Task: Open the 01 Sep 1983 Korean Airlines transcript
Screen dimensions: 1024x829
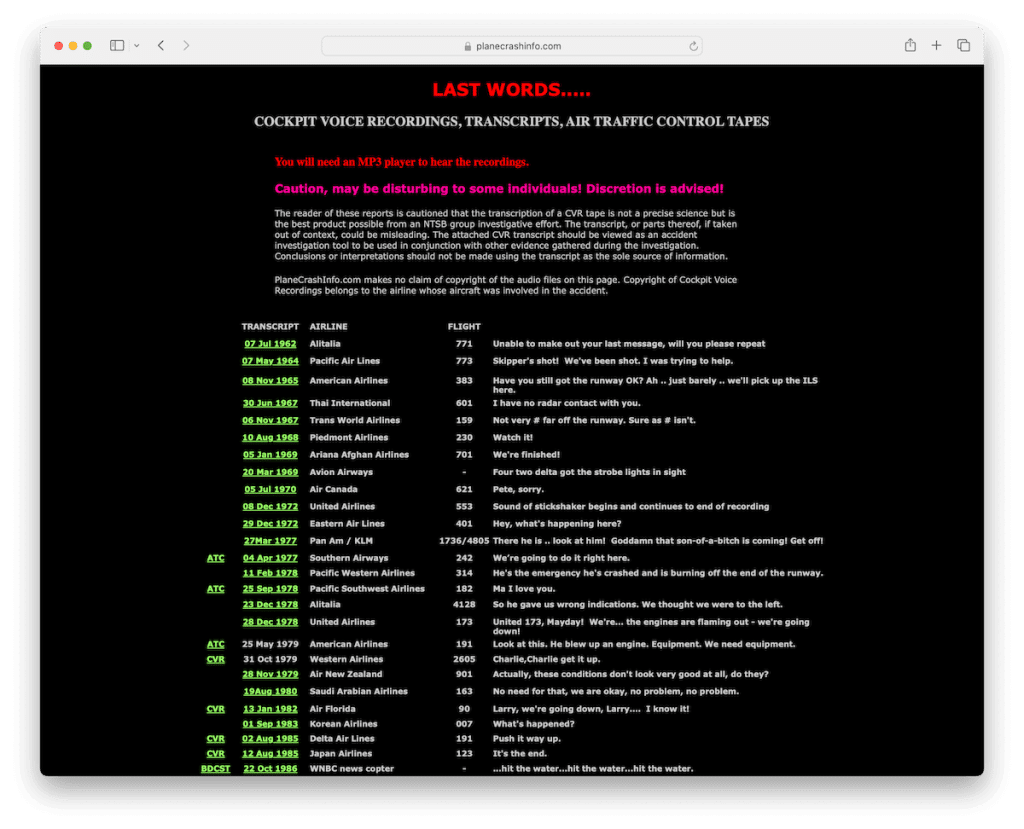Action: (270, 724)
